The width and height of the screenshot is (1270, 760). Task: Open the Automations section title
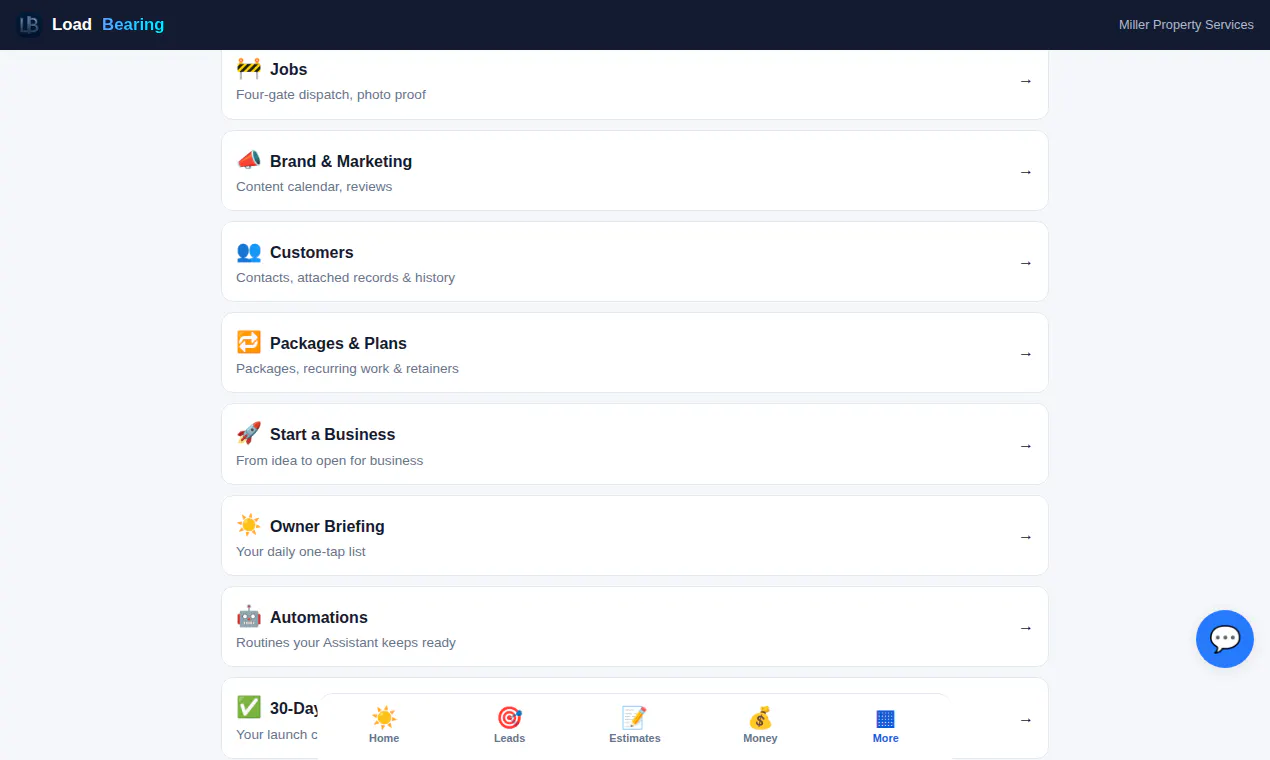319,617
